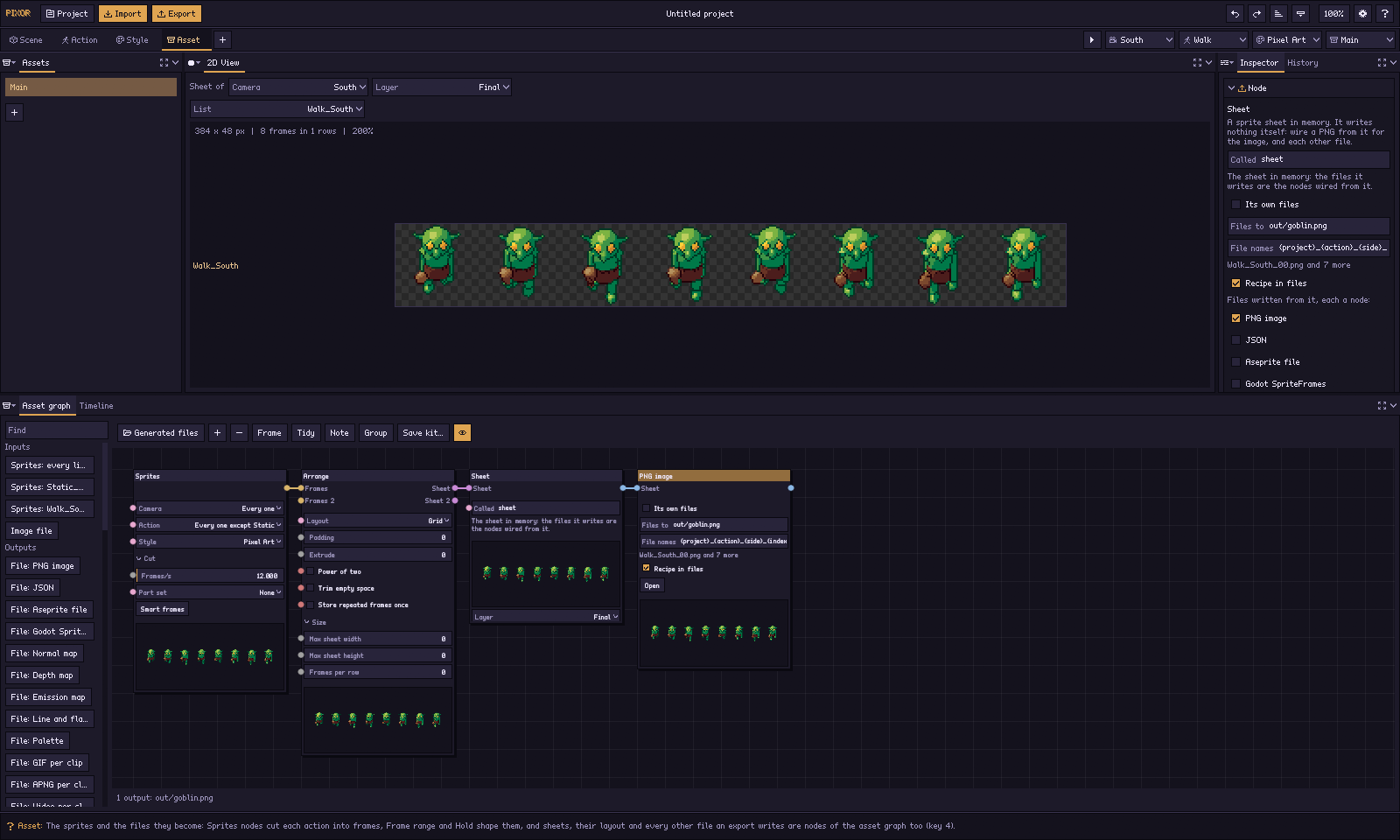Click the Undo arrow icon
This screenshot has width=1400, height=840.
pos(1235,14)
